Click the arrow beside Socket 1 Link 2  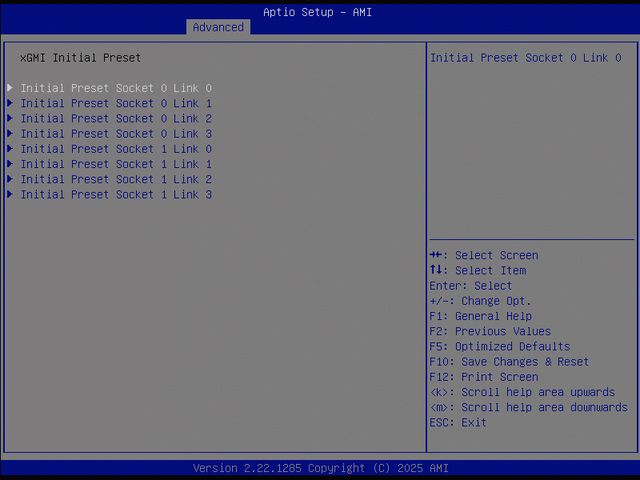pos(10,179)
